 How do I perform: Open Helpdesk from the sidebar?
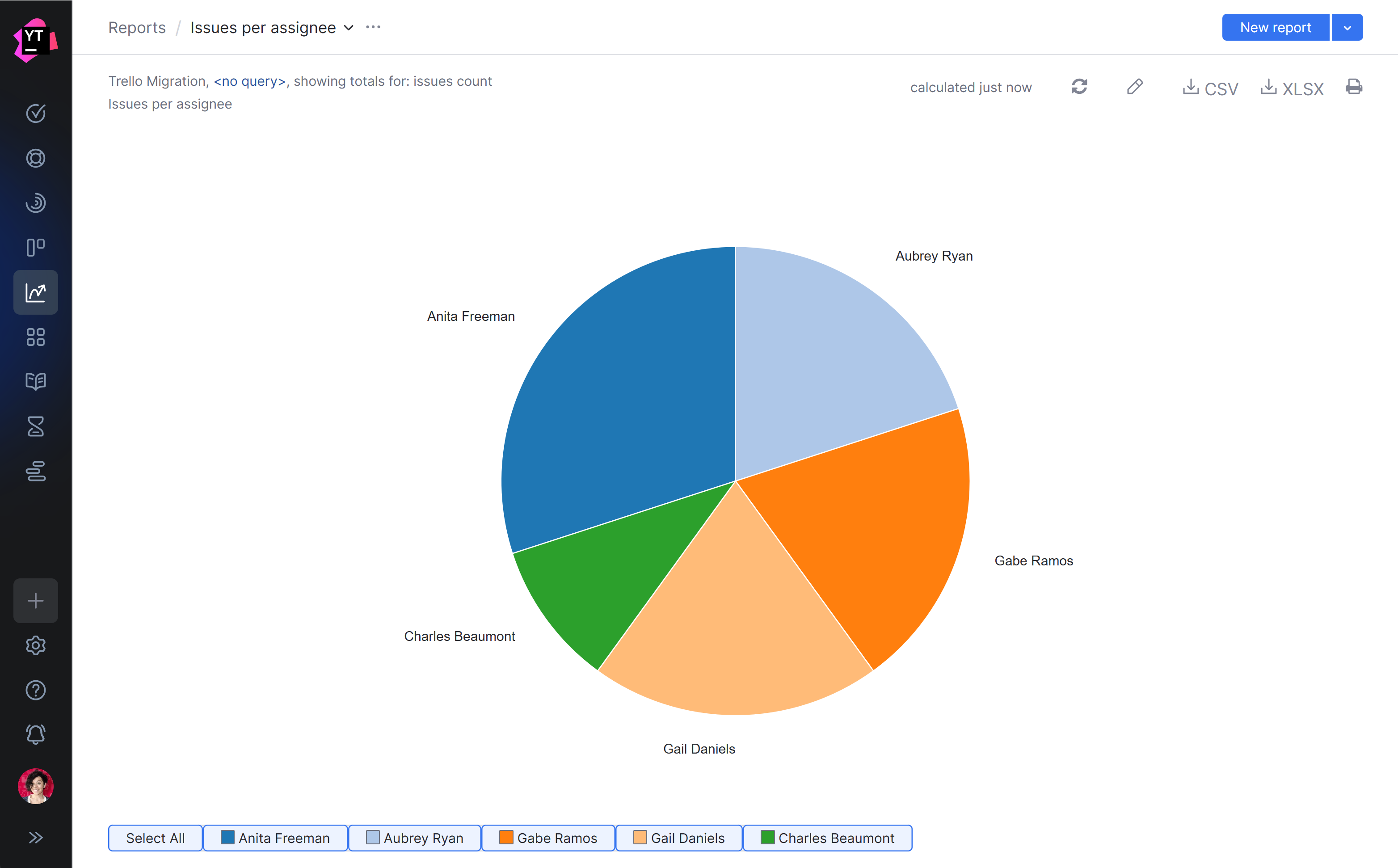coord(36,158)
